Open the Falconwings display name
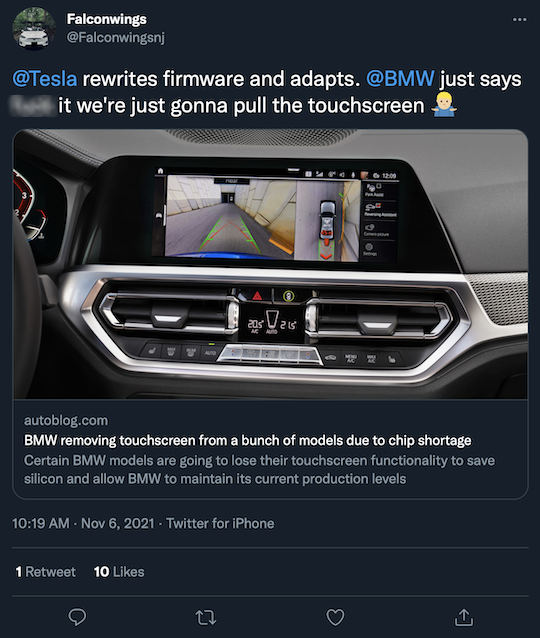The height and width of the screenshot is (638, 540). click(x=107, y=19)
